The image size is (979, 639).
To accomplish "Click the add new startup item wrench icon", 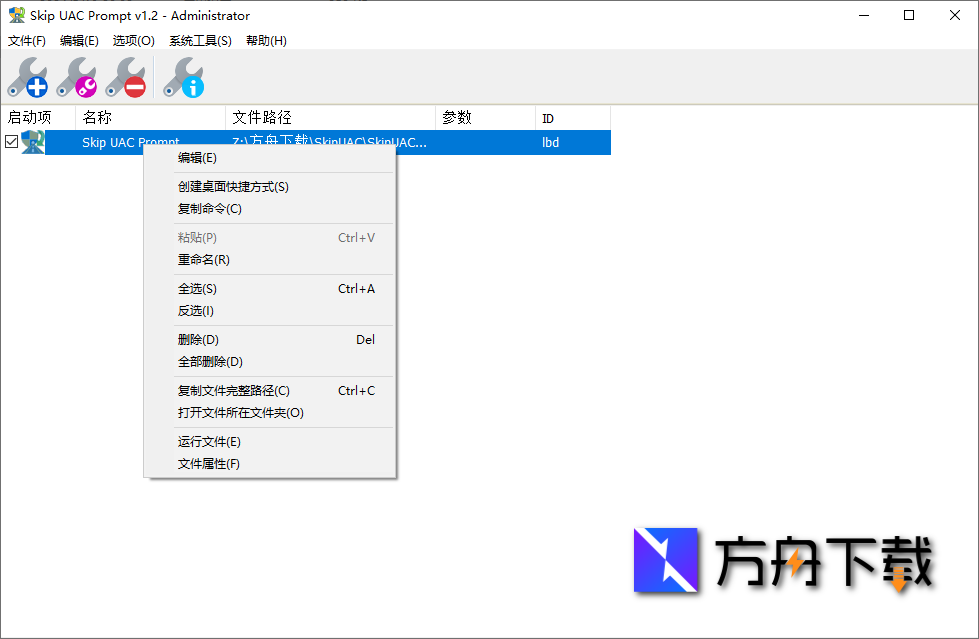I will coord(28,78).
